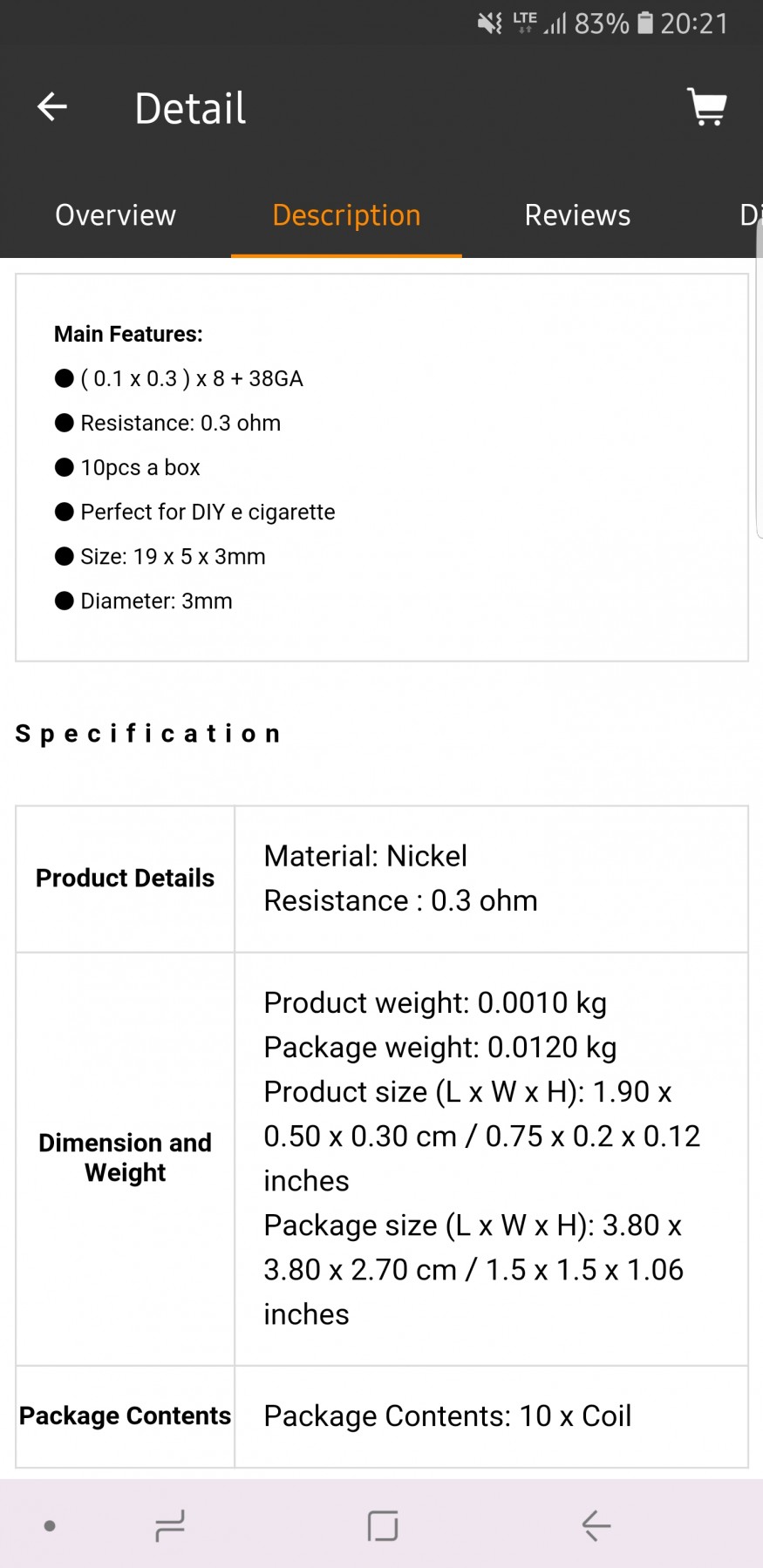
Task: Tap the Specification heading
Action: [148, 734]
